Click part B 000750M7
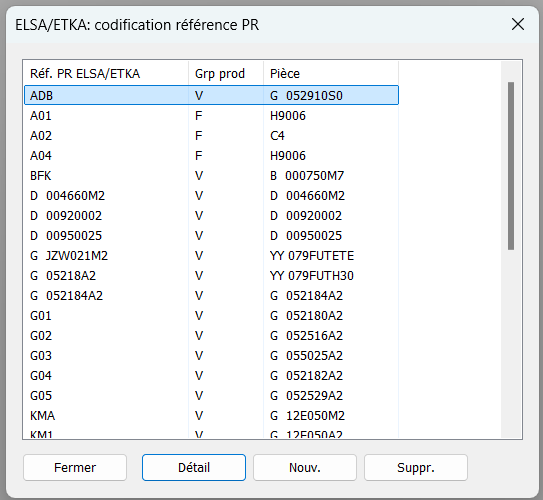 click(x=307, y=176)
